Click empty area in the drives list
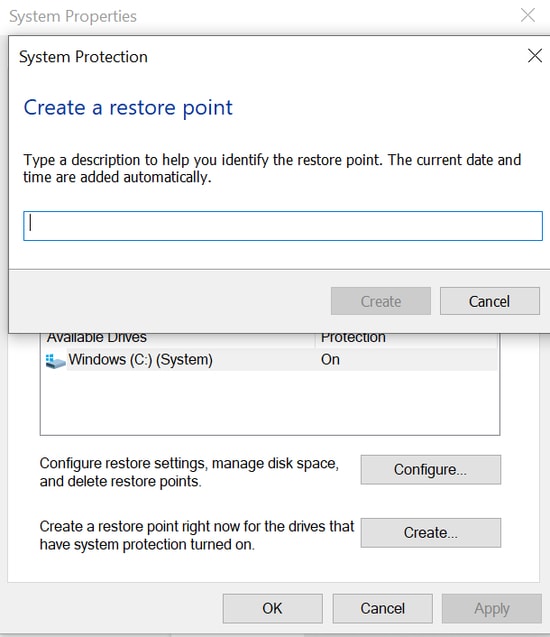Viewport: 550px width, 637px height. tap(270, 402)
